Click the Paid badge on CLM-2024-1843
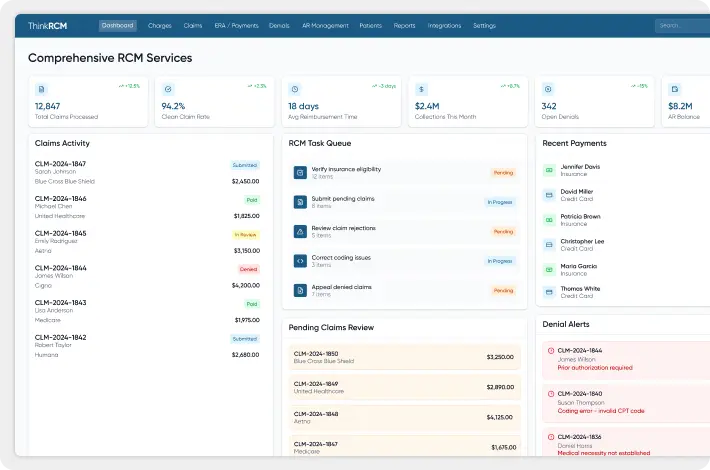 [x=252, y=304]
